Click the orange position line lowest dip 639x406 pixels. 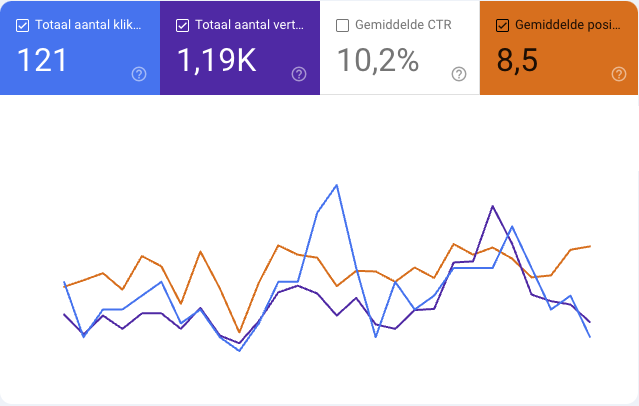tap(239, 332)
